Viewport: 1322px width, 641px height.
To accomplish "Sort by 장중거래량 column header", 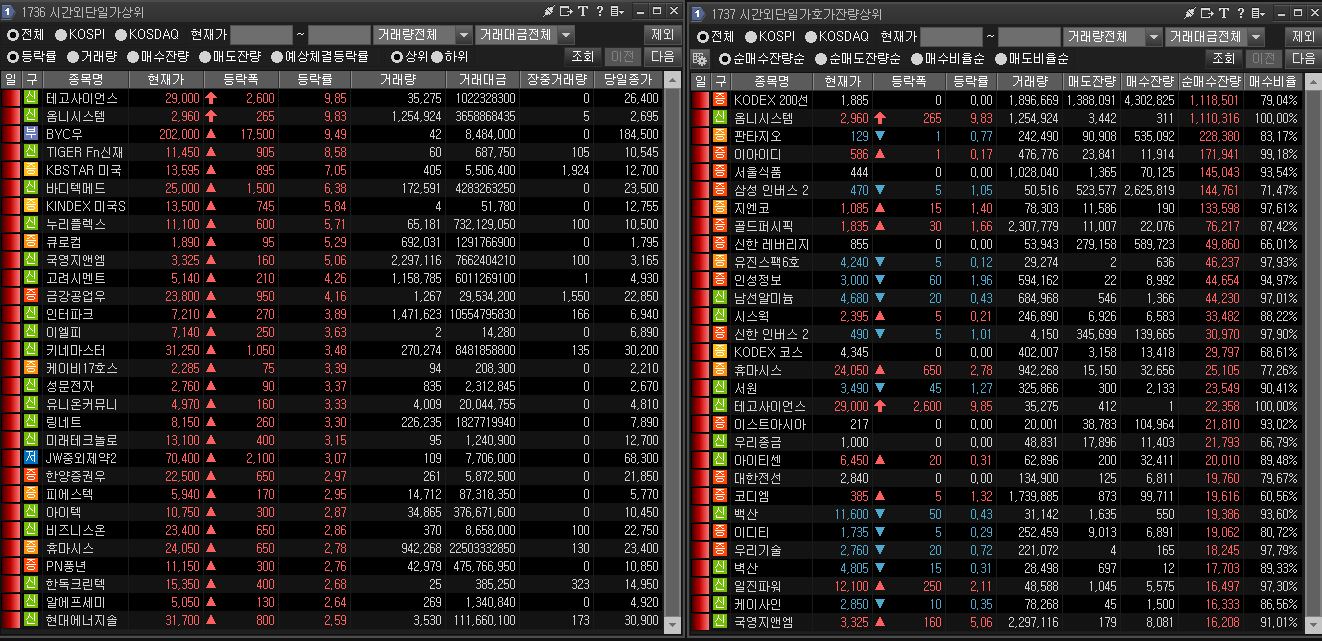I will 557,80.
